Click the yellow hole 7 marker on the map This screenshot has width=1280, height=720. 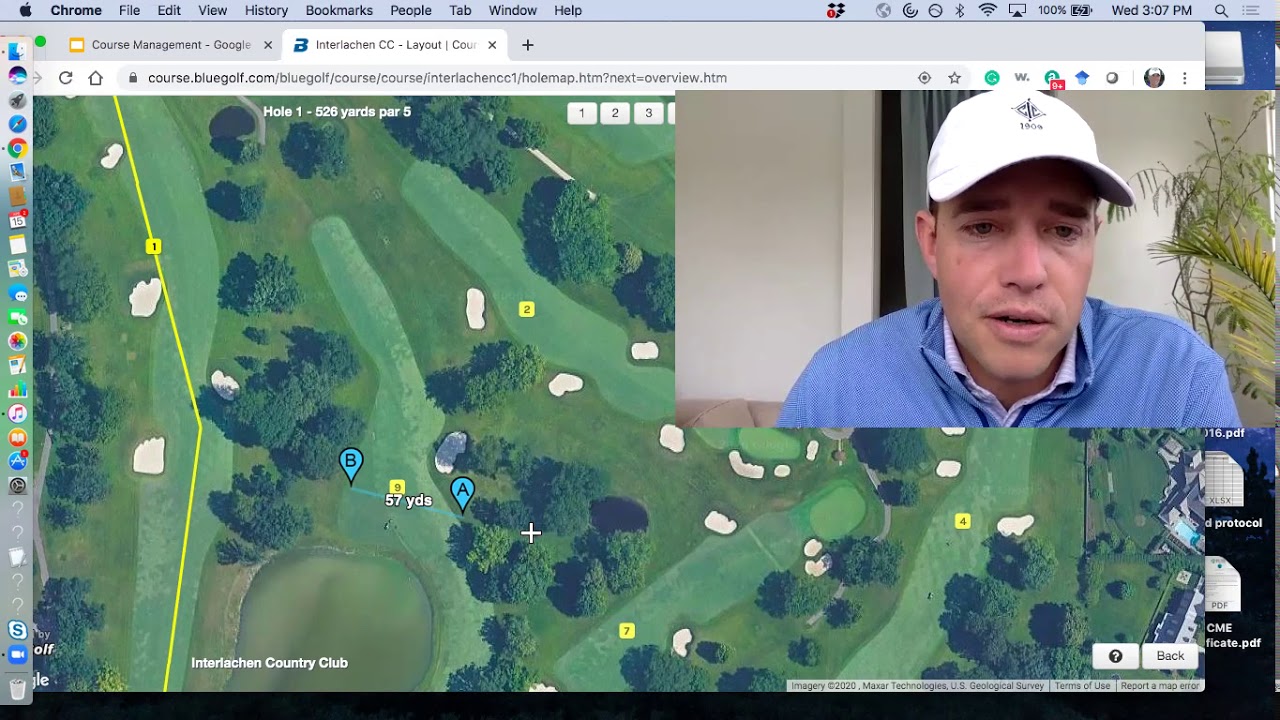[627, 631]
